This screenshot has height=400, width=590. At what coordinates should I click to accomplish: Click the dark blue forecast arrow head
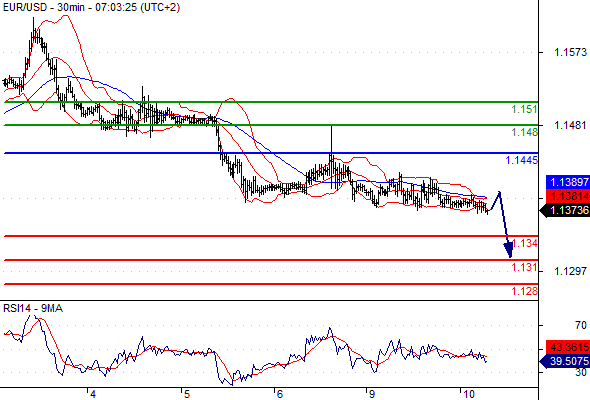point(508,249)
